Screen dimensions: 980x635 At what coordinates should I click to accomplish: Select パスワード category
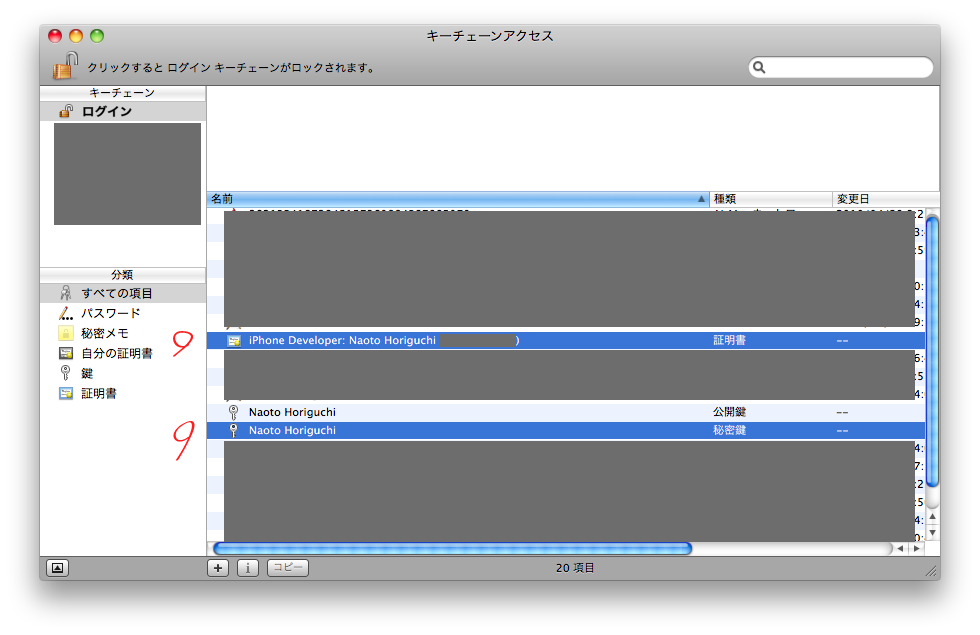click(122, 313)
